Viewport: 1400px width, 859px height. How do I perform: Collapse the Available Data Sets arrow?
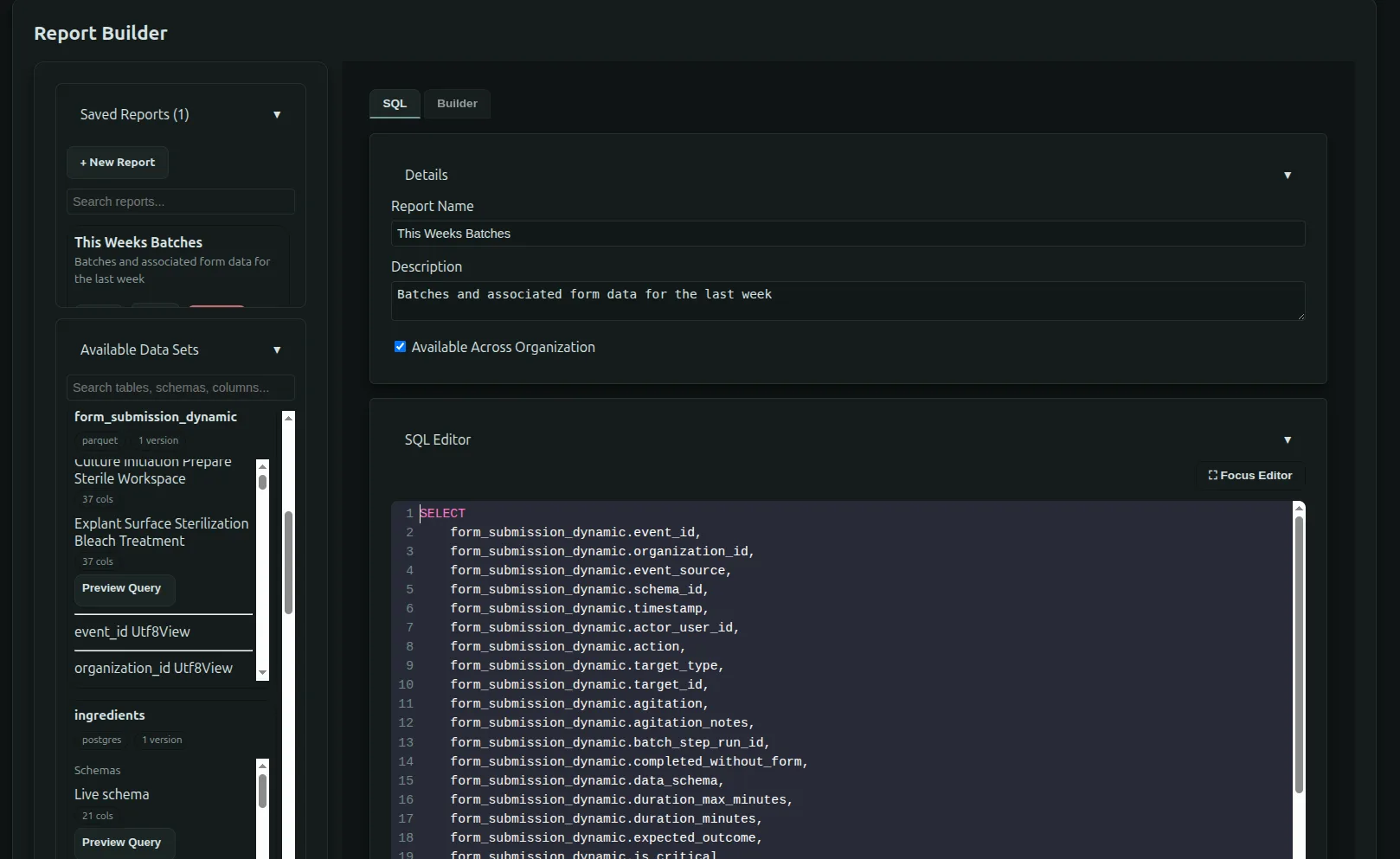(277, 350)
